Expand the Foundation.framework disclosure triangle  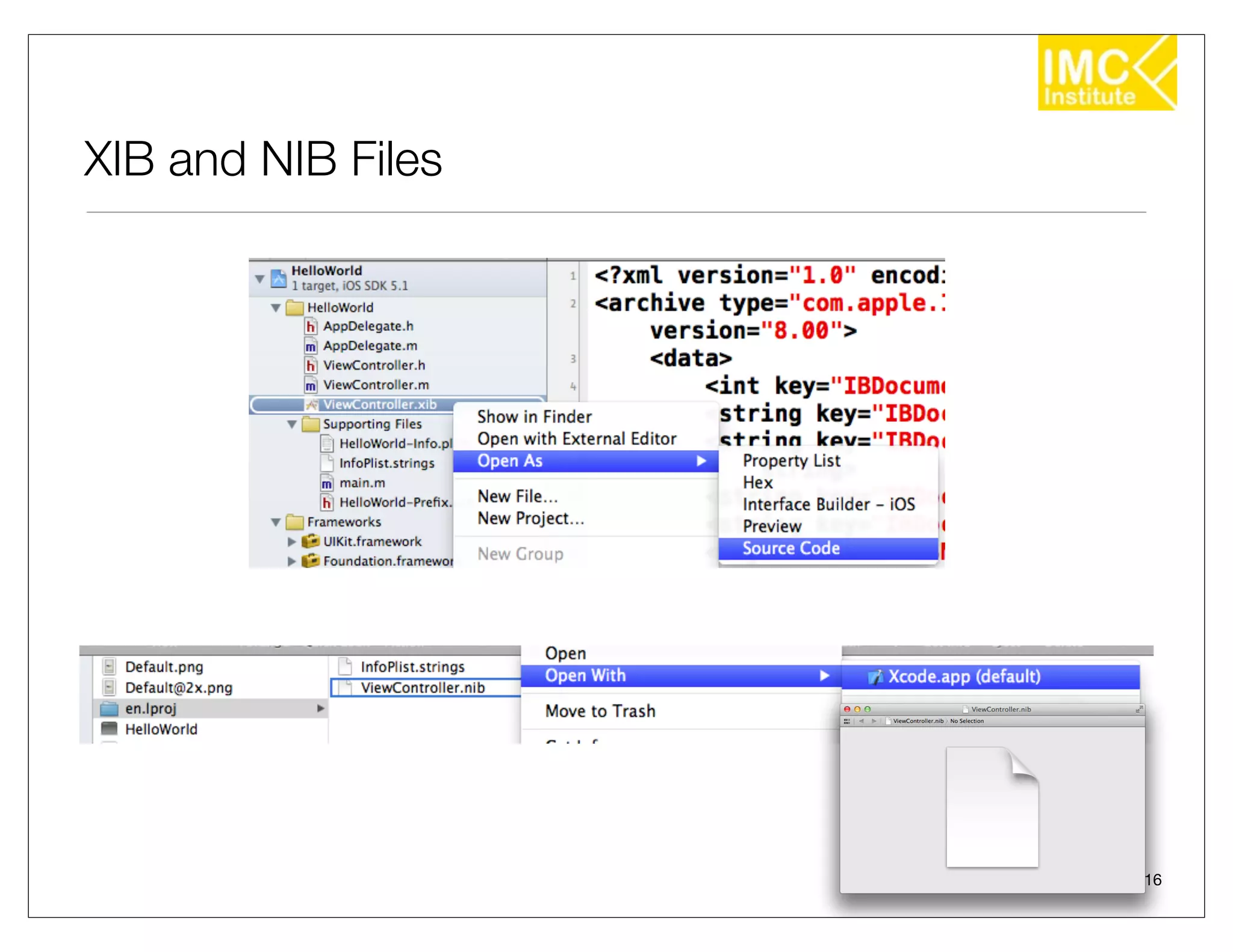[x=292, y=561]
